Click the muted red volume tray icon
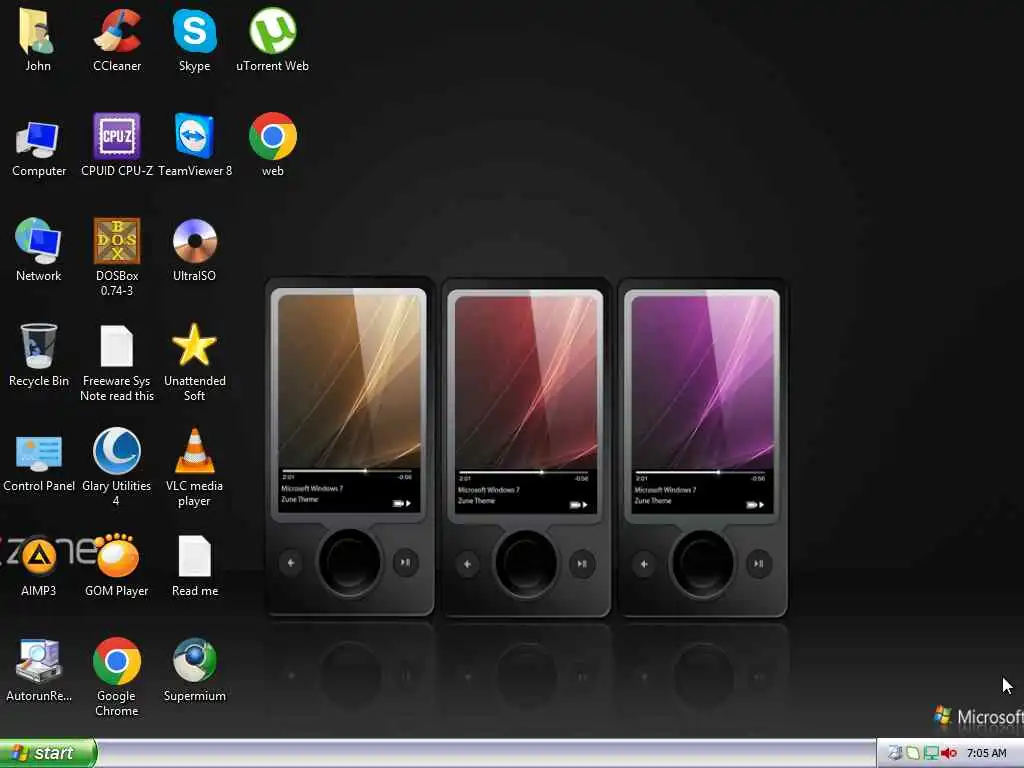The height and width of the screenshot is (768, 1024). pyautogui.click(x=949, y=754)
